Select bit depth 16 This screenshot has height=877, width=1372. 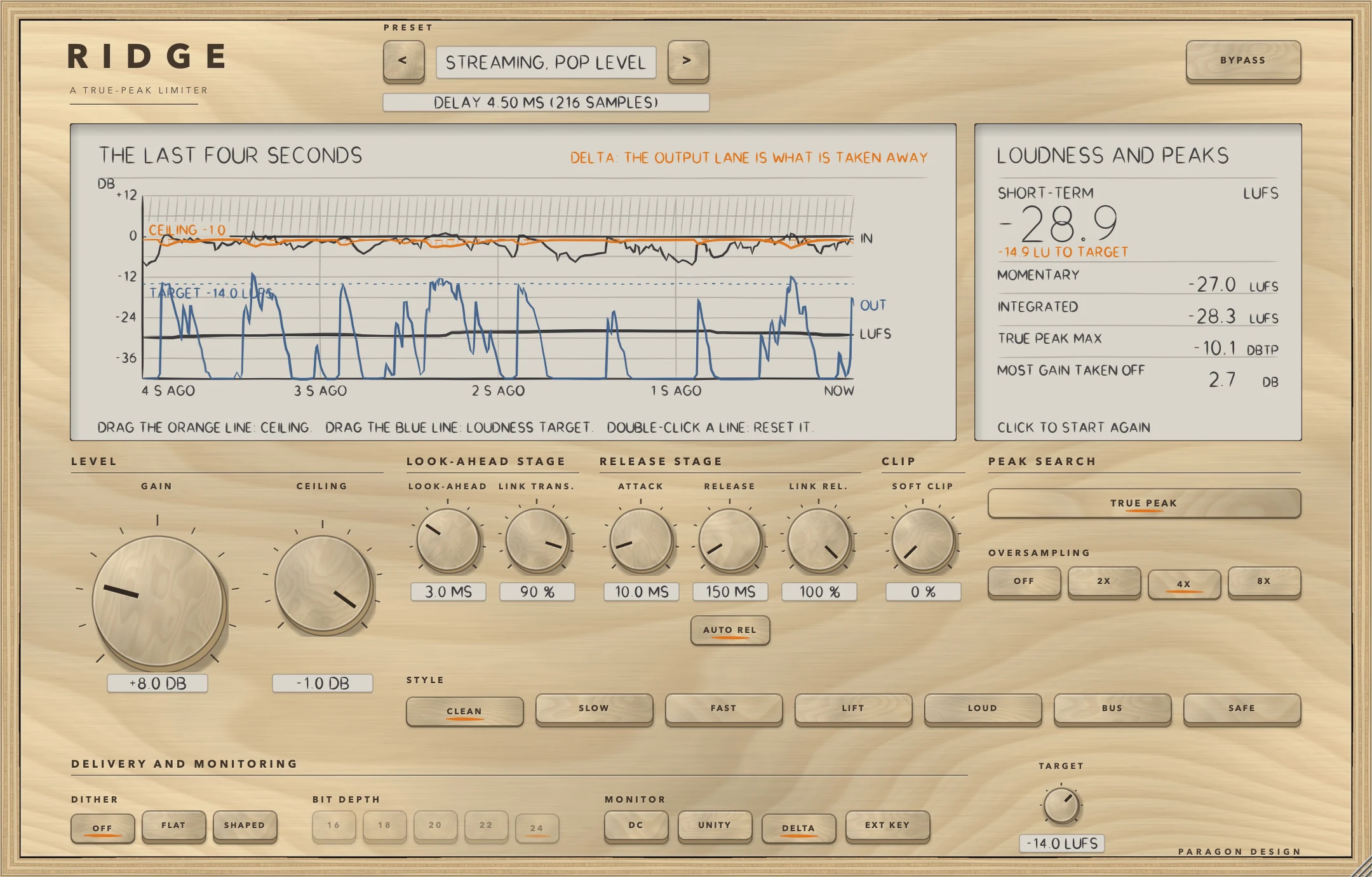333,826
